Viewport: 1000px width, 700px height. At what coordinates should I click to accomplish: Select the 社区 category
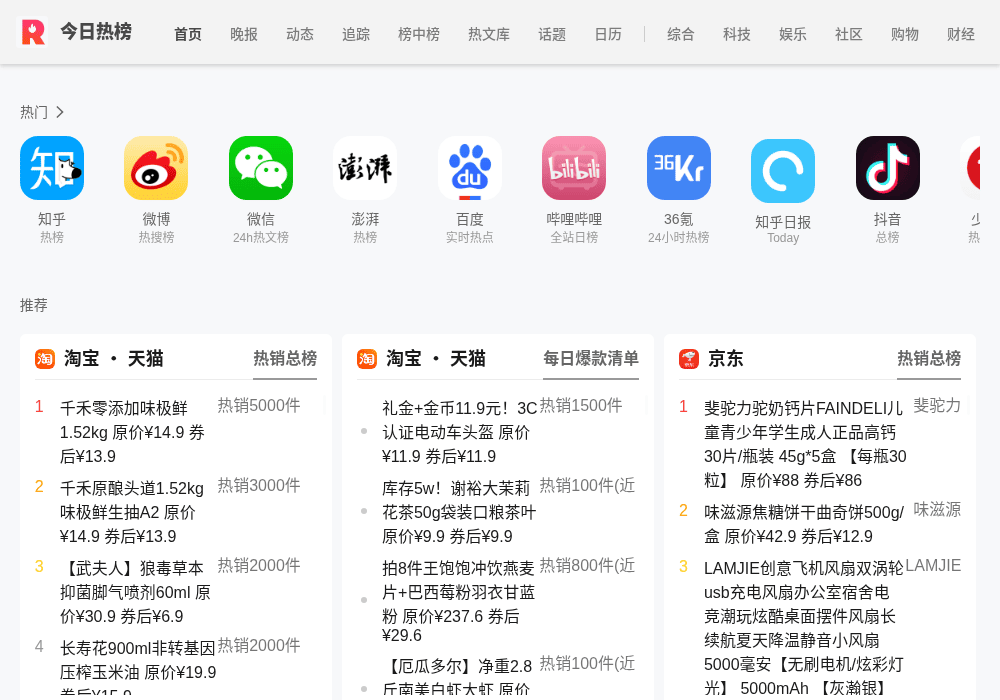(849, 34)
